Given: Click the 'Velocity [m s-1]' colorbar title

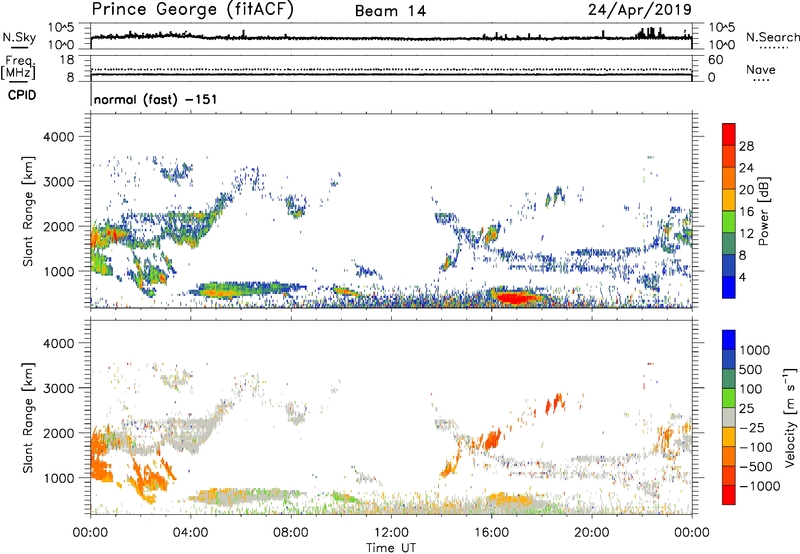Looking at the screenshot, I should pos(790,417).
